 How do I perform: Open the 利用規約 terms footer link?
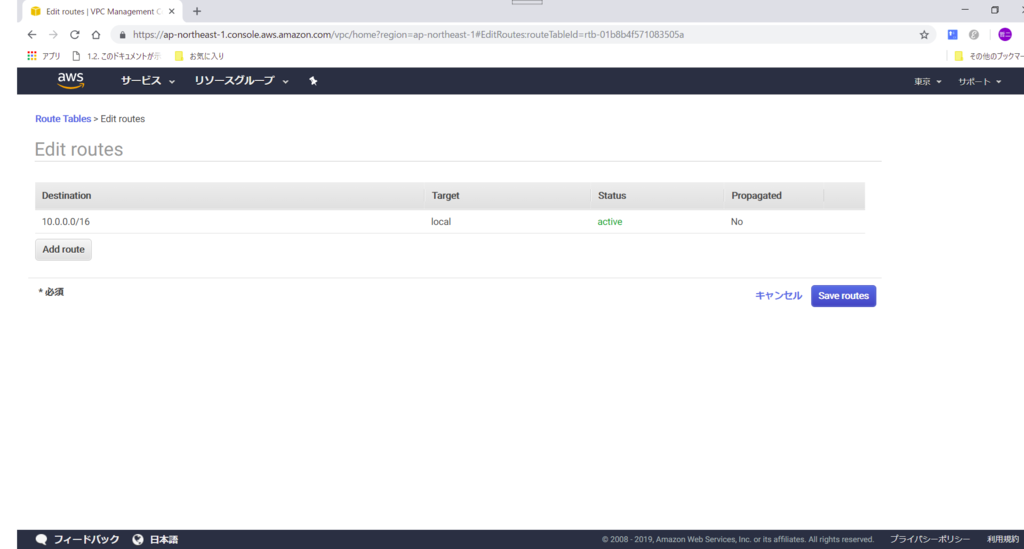point(1002,539)
